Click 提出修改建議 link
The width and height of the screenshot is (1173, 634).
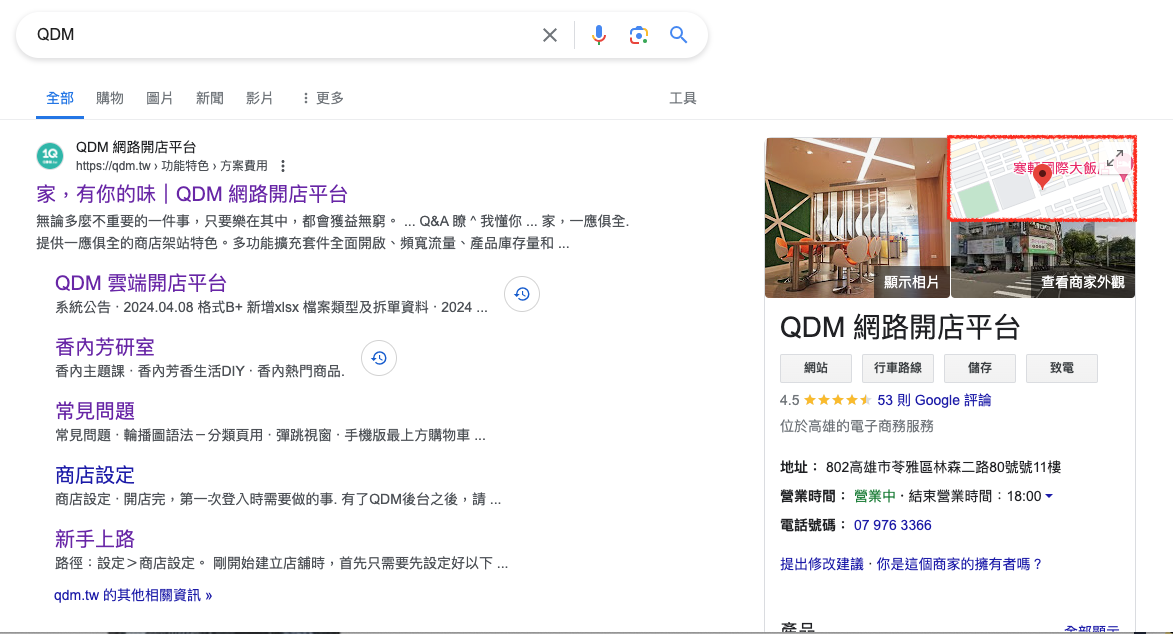(x=821, y=564)
